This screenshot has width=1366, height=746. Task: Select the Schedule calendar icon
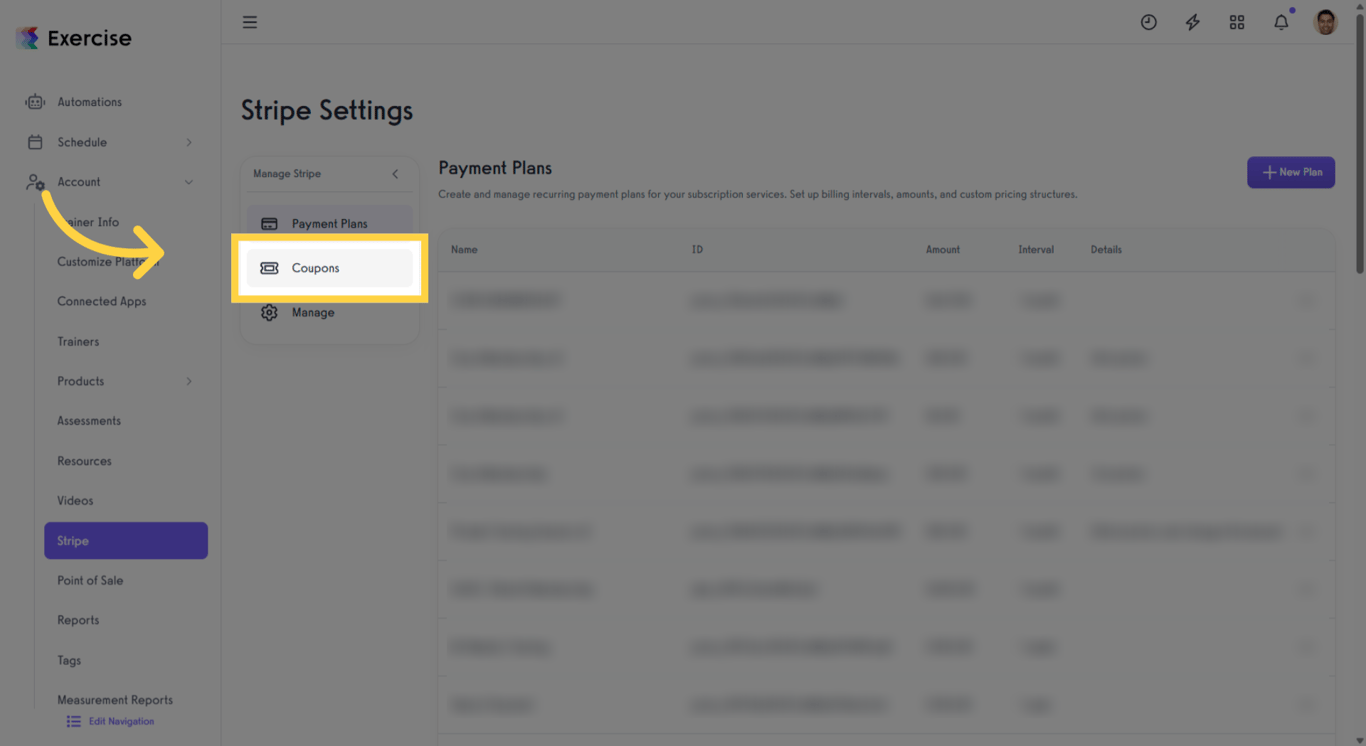coord(35,141)
